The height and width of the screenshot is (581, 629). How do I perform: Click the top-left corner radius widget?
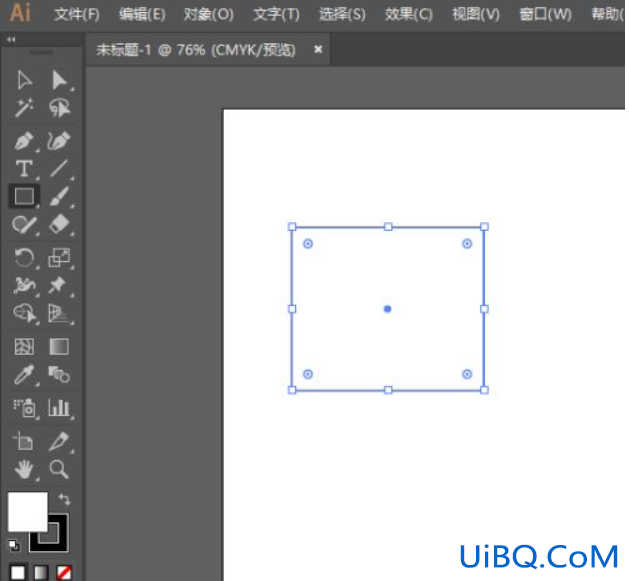tap(308, 244)
